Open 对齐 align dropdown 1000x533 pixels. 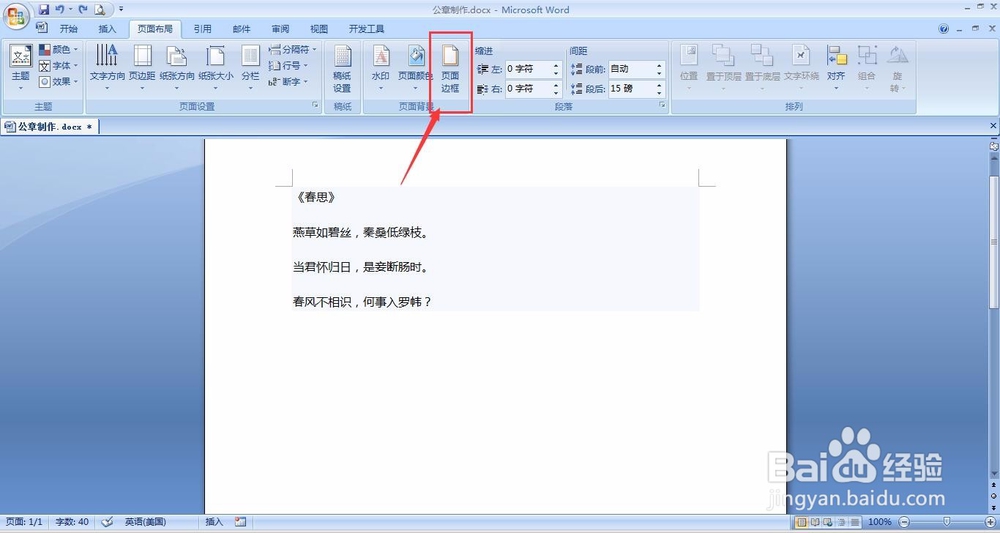[836, 68]
